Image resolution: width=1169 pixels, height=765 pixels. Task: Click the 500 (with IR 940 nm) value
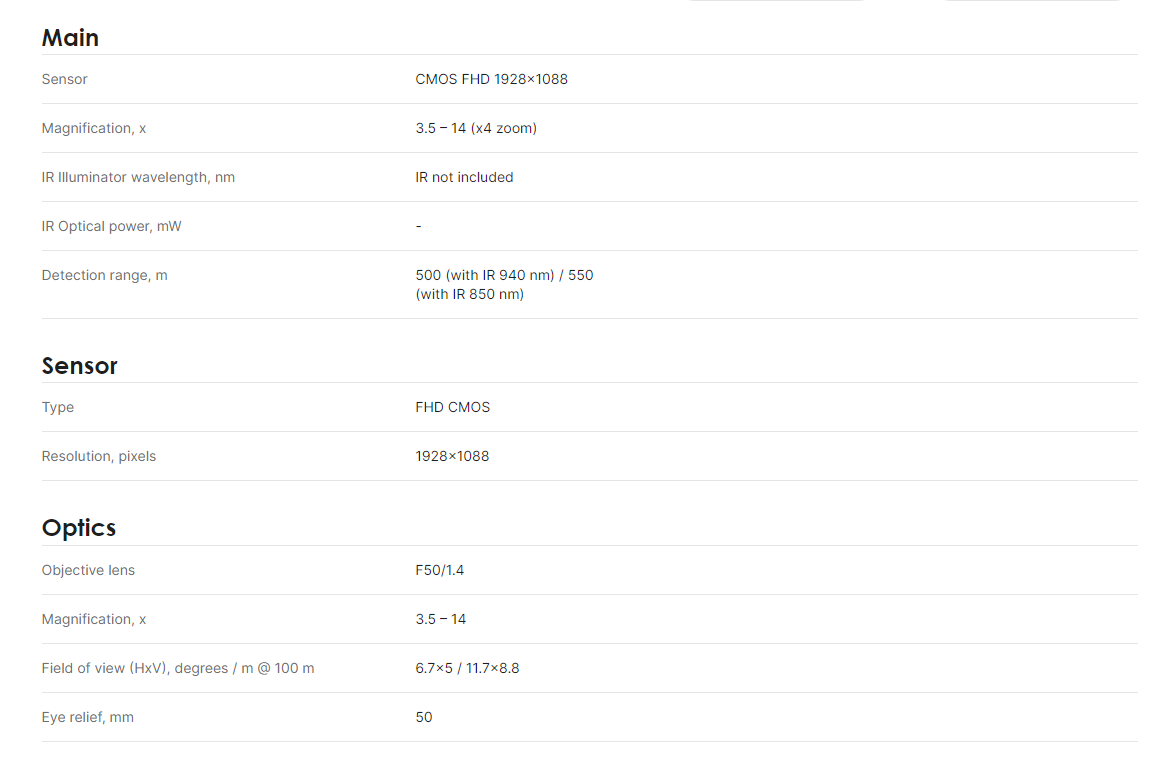[485, 275]
